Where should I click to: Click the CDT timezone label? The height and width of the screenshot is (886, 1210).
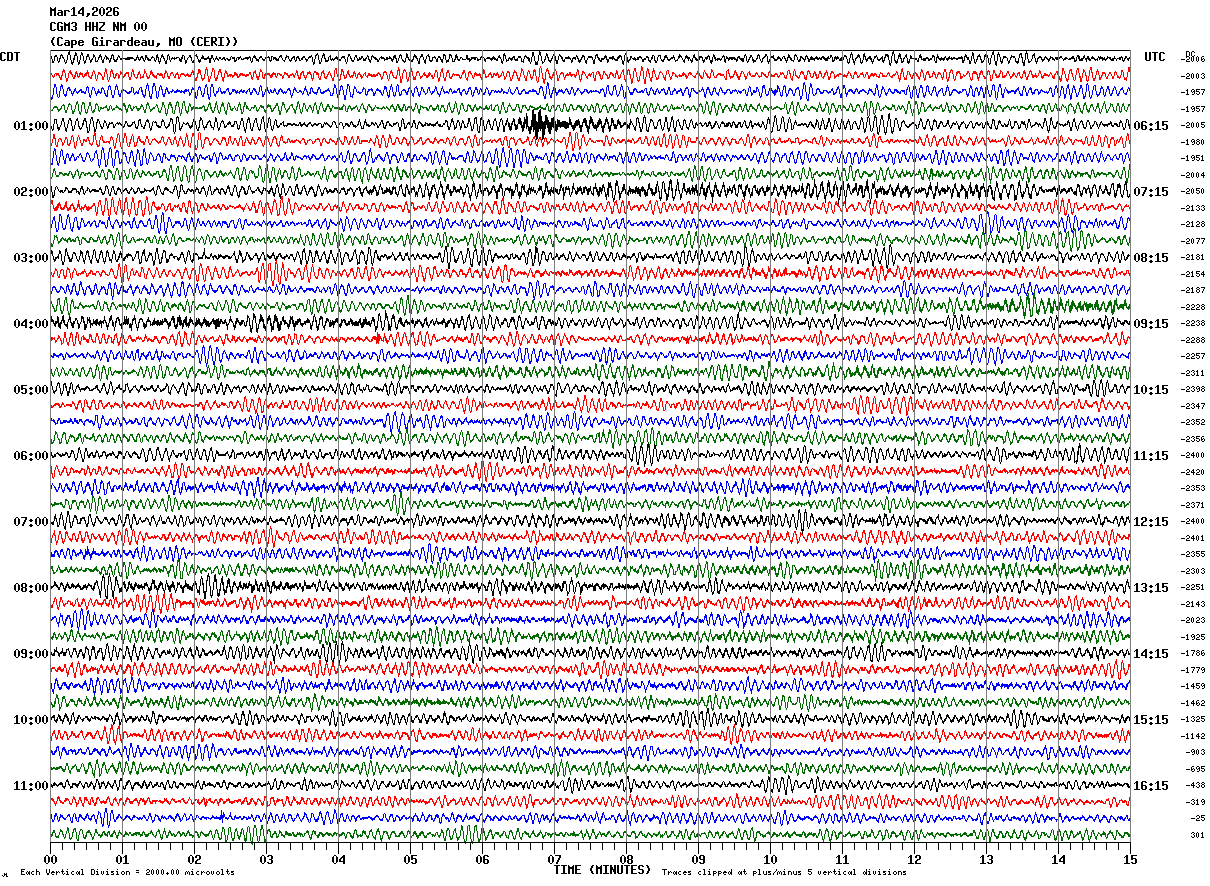click(x=10, y=57)
